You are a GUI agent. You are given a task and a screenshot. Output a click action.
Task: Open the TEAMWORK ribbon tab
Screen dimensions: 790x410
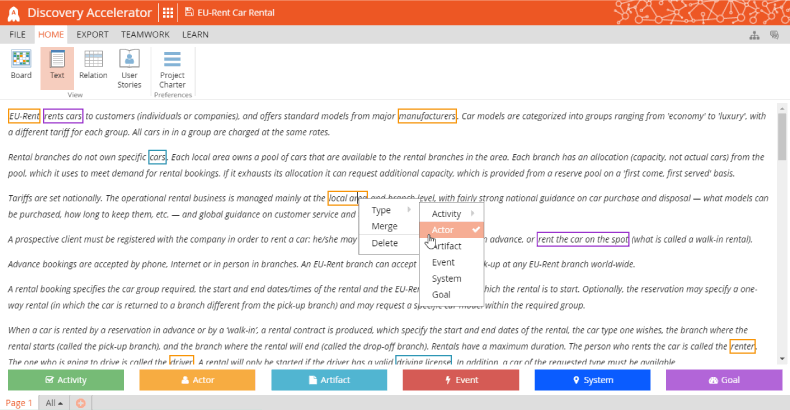coord(145,34)
